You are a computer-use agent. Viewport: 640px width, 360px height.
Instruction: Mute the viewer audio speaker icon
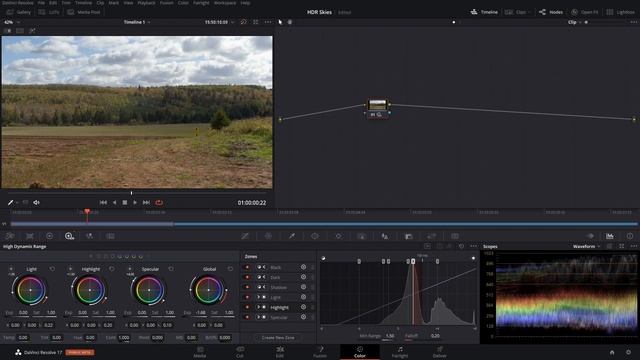(x=36, y=202)
